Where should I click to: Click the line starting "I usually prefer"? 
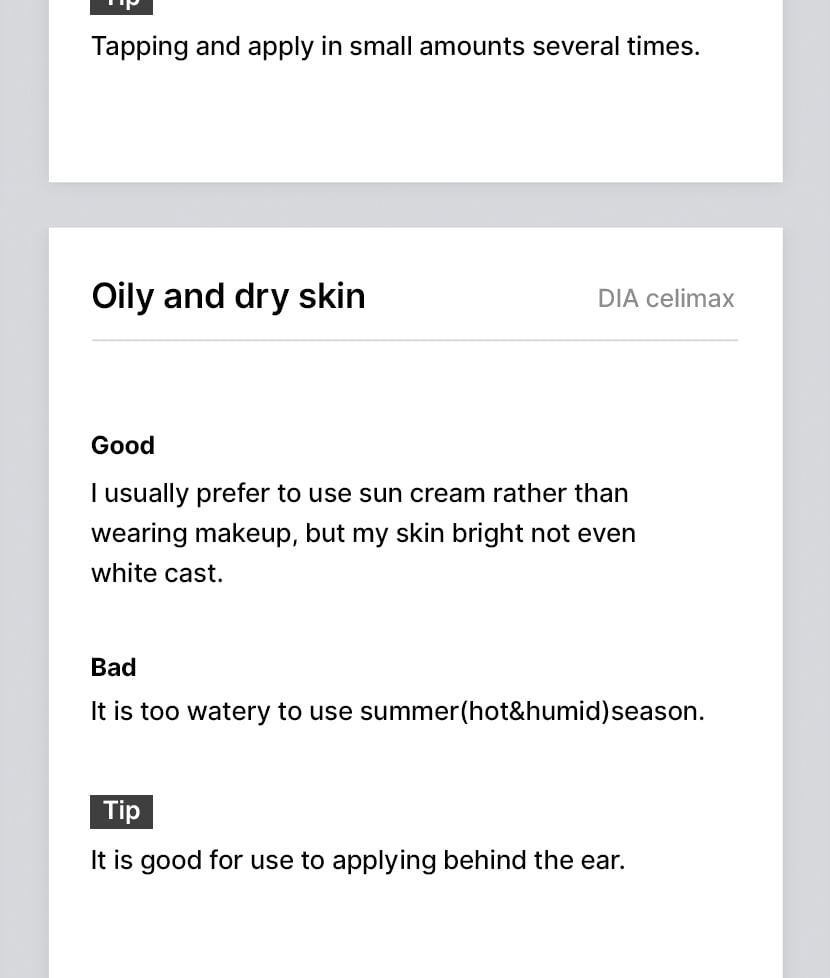point(360,493)
